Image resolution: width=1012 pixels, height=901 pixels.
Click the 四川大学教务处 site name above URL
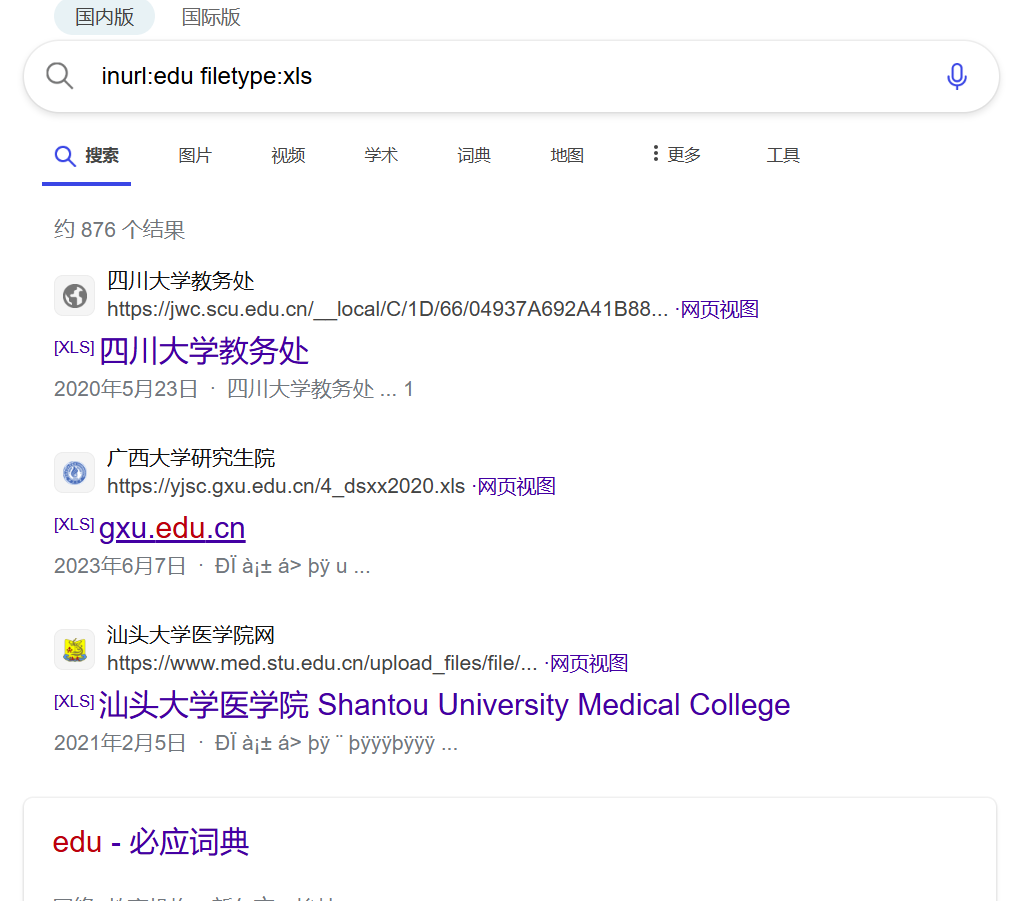(x=181, y=281)
